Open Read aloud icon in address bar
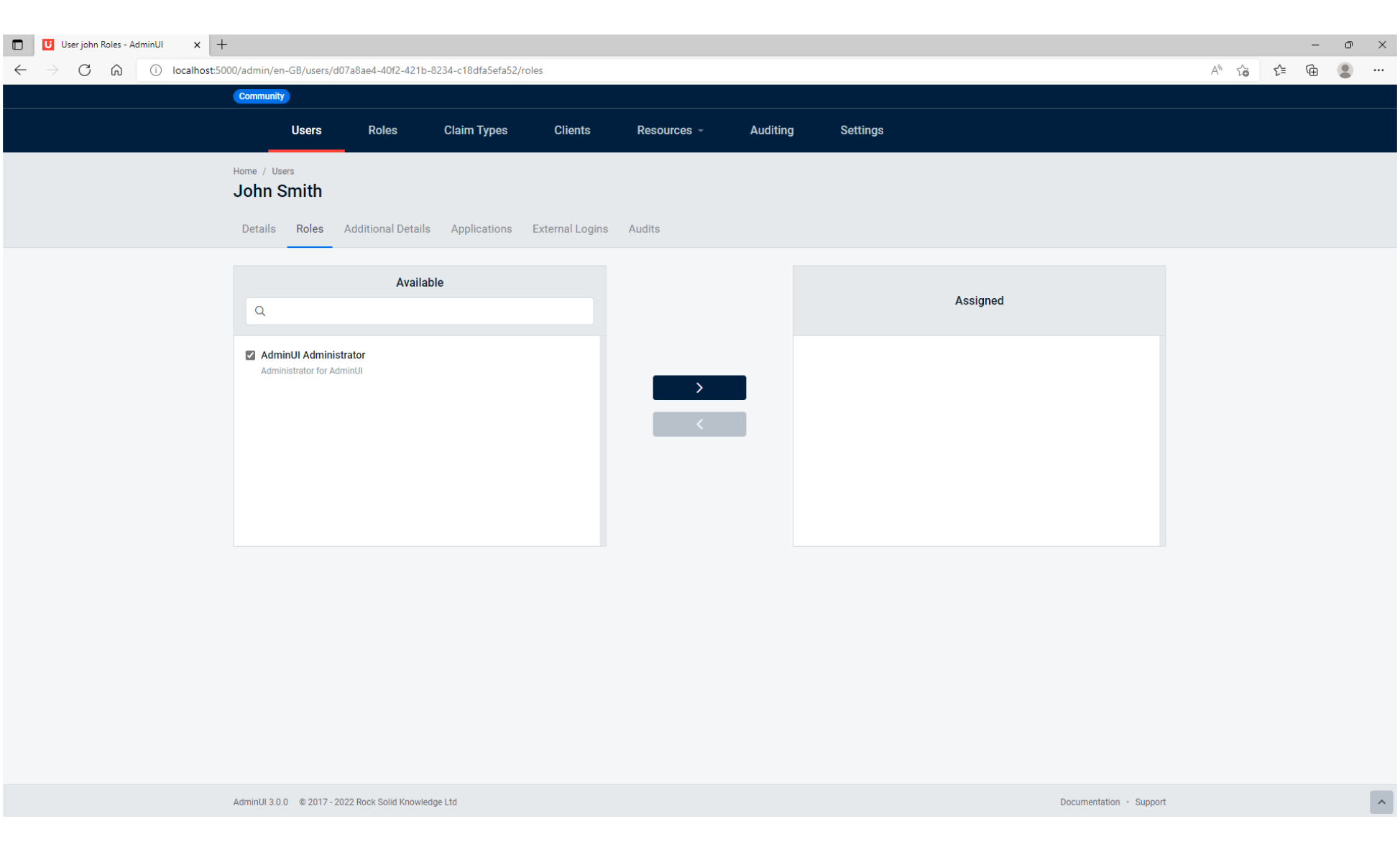 click(1216, 70)
